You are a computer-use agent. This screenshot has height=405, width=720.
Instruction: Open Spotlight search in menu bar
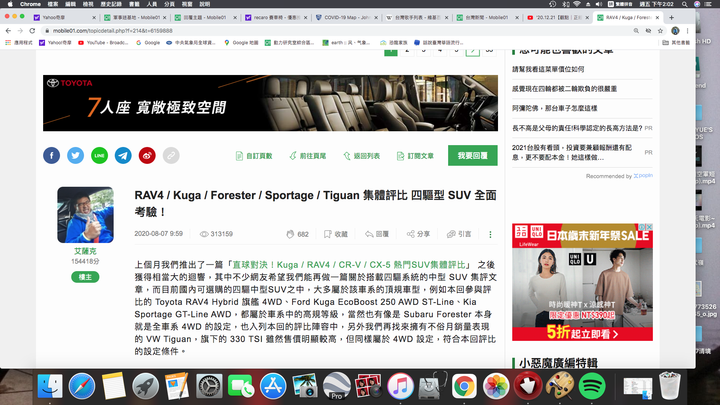click(x=685, y=4)
